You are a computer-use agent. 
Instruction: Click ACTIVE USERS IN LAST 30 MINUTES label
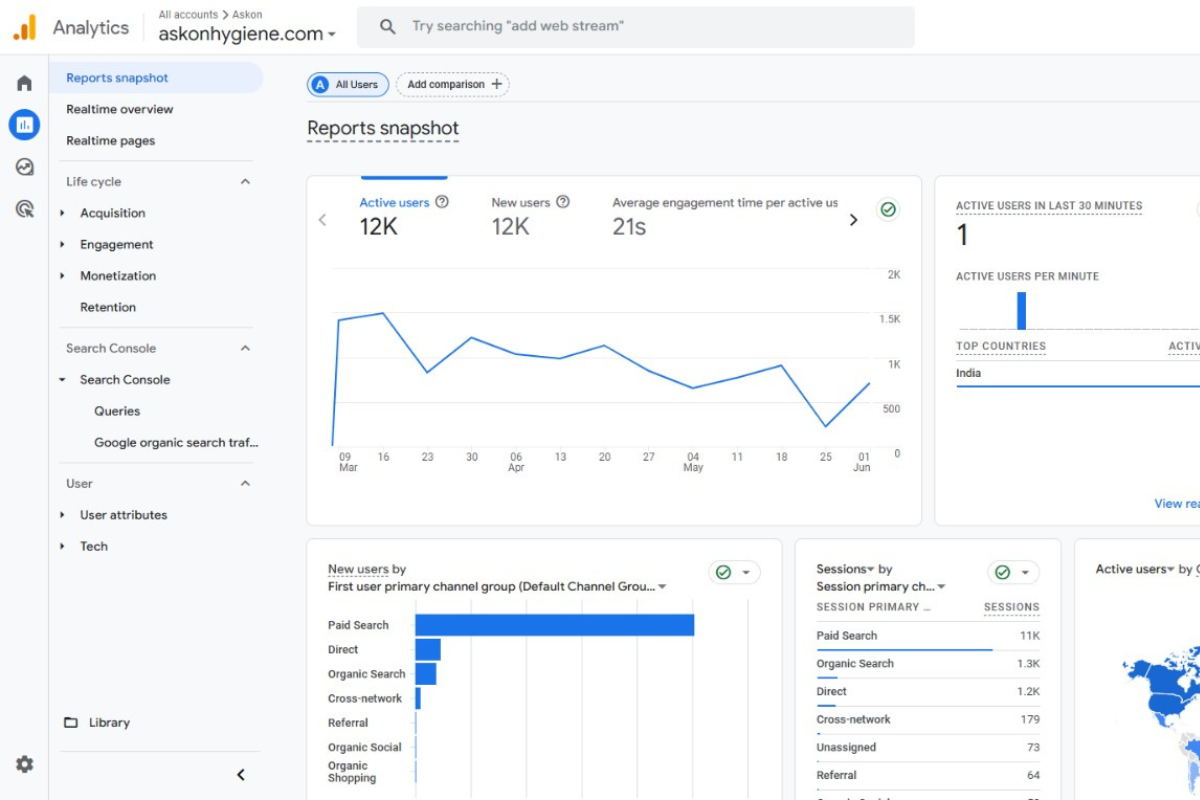pos(1049,206)
